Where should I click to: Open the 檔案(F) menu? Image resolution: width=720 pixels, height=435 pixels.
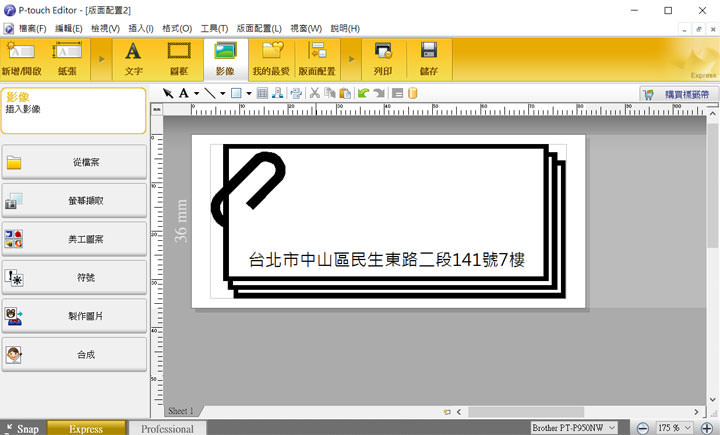point(27,28)
